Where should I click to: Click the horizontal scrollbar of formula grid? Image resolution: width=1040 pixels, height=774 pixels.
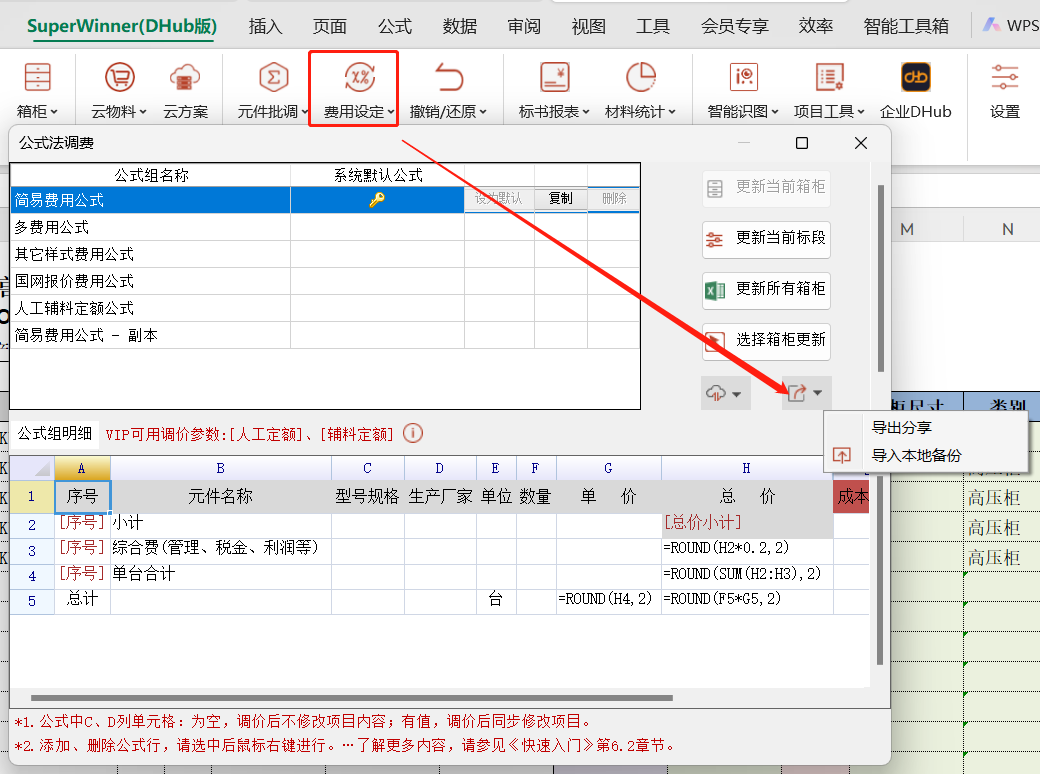352,698
